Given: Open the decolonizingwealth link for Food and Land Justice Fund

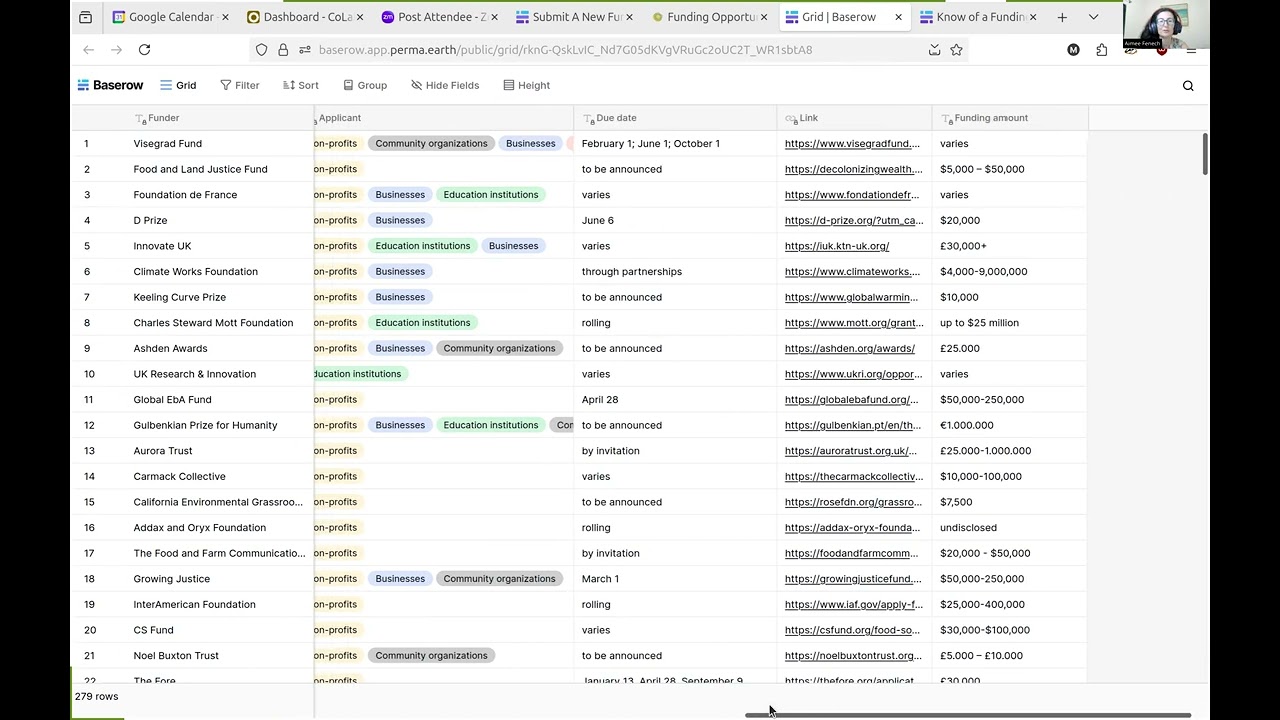Looking at the screenshot, I should (853, 169).
